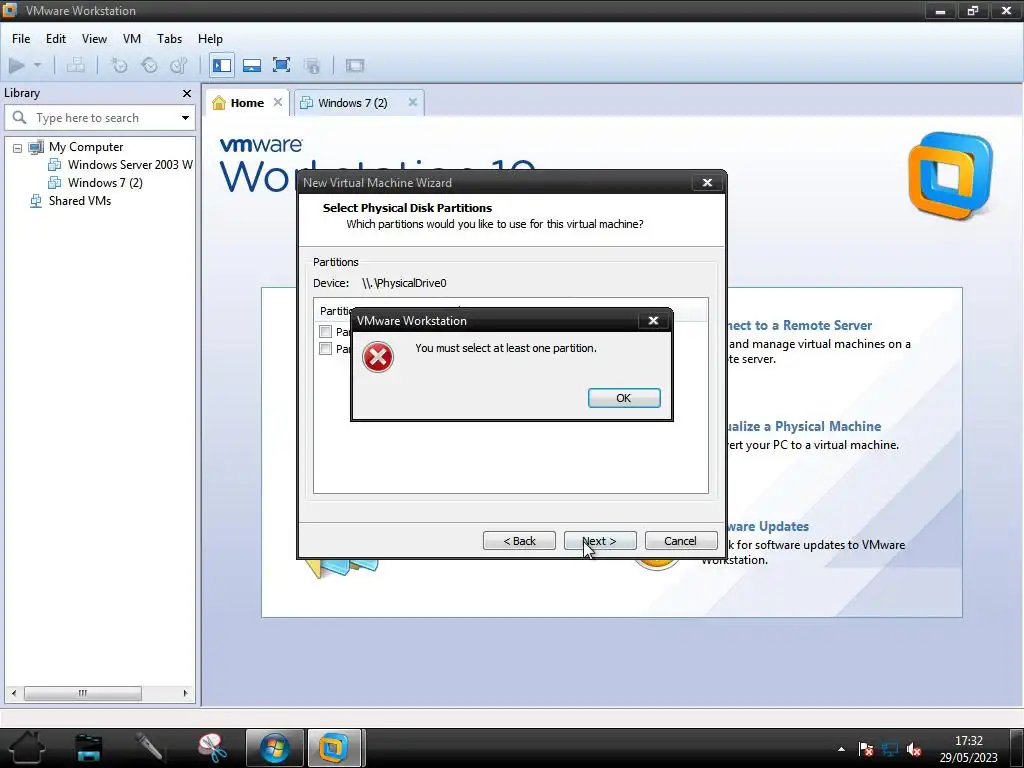This screenshot has height=768, width=1024.
Task: Open the snapshot manager toolbar icon
Action: [x=178, y=65]
